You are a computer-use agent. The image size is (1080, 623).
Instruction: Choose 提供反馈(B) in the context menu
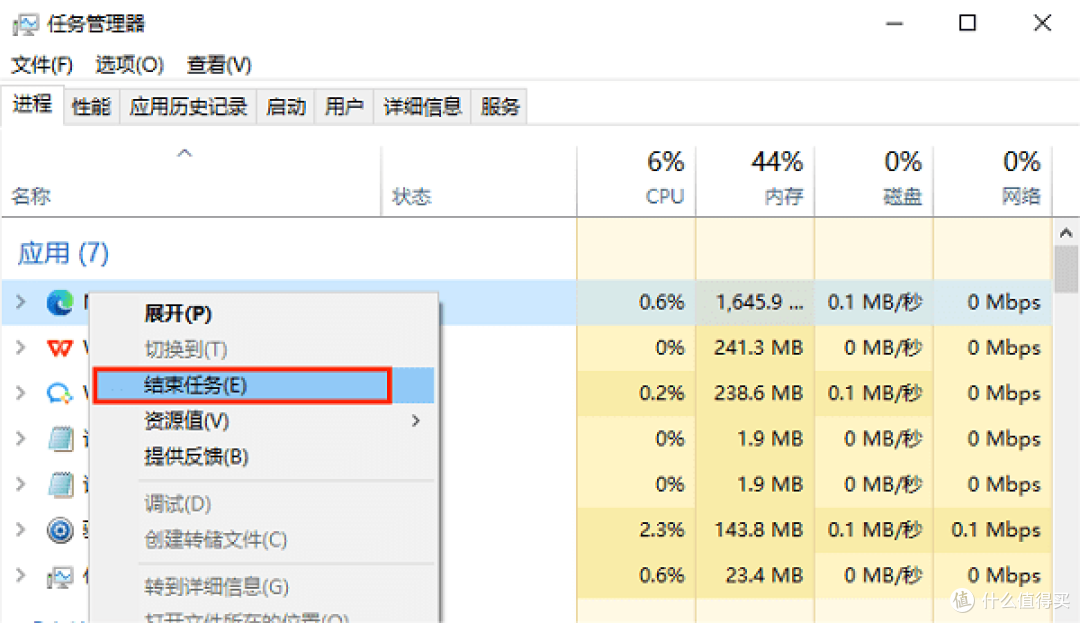(264, 456)
